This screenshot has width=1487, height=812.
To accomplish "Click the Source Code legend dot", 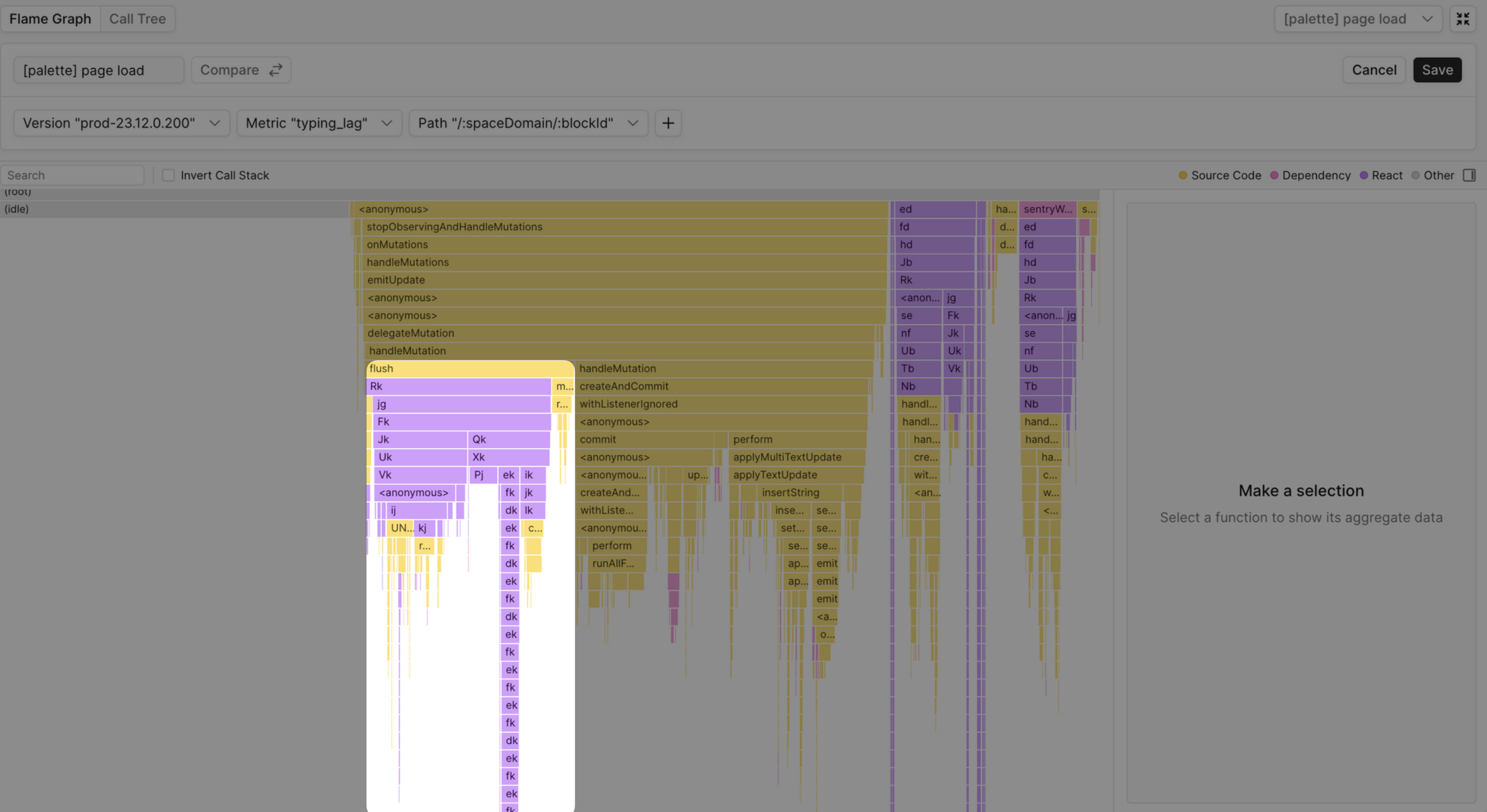I will [x=1183, y=175].
